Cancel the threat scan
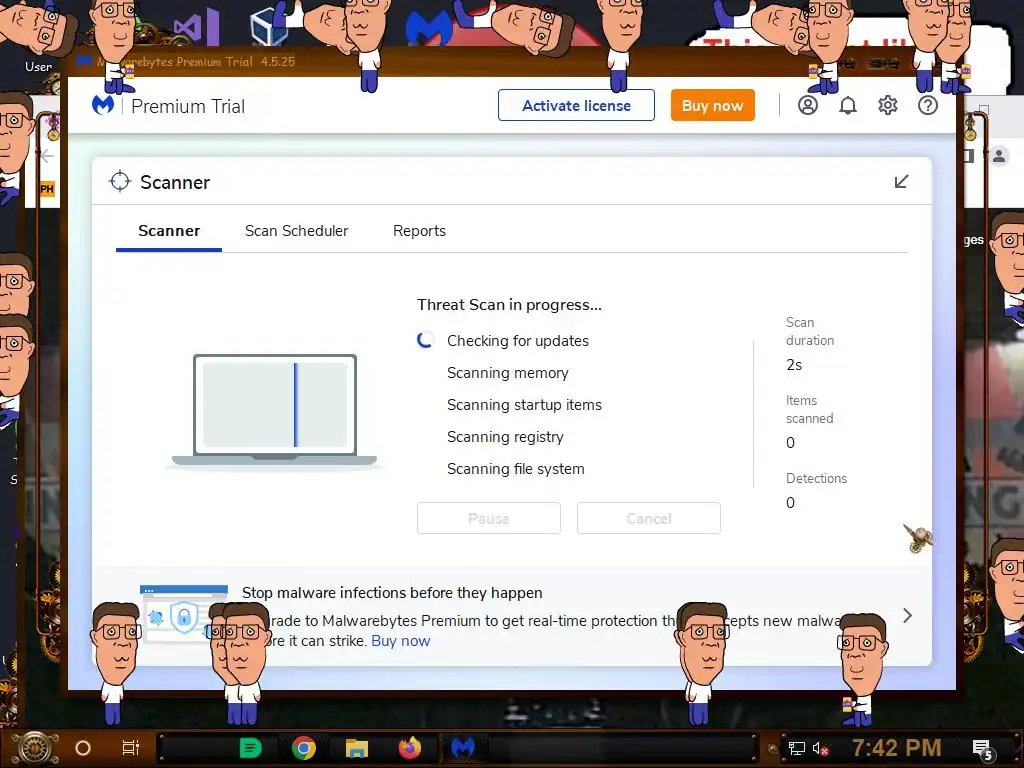1024x768 pixels. pos(648,518)
